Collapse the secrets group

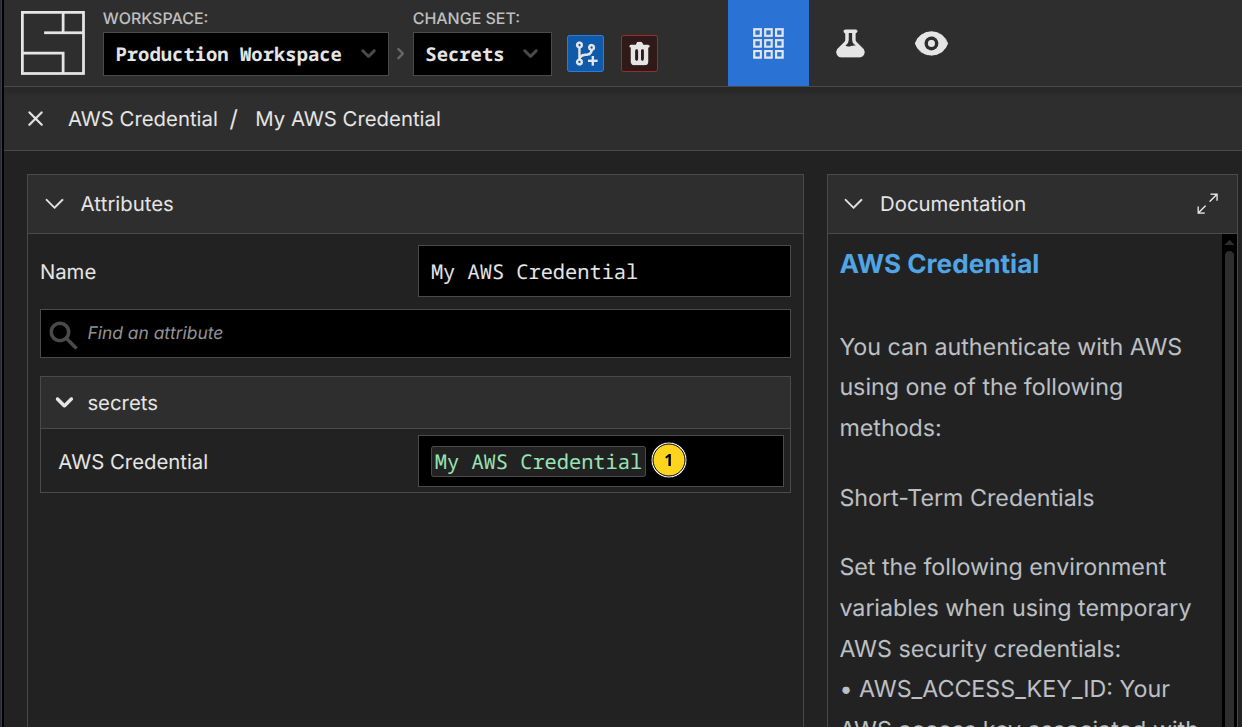pos(65,403)
